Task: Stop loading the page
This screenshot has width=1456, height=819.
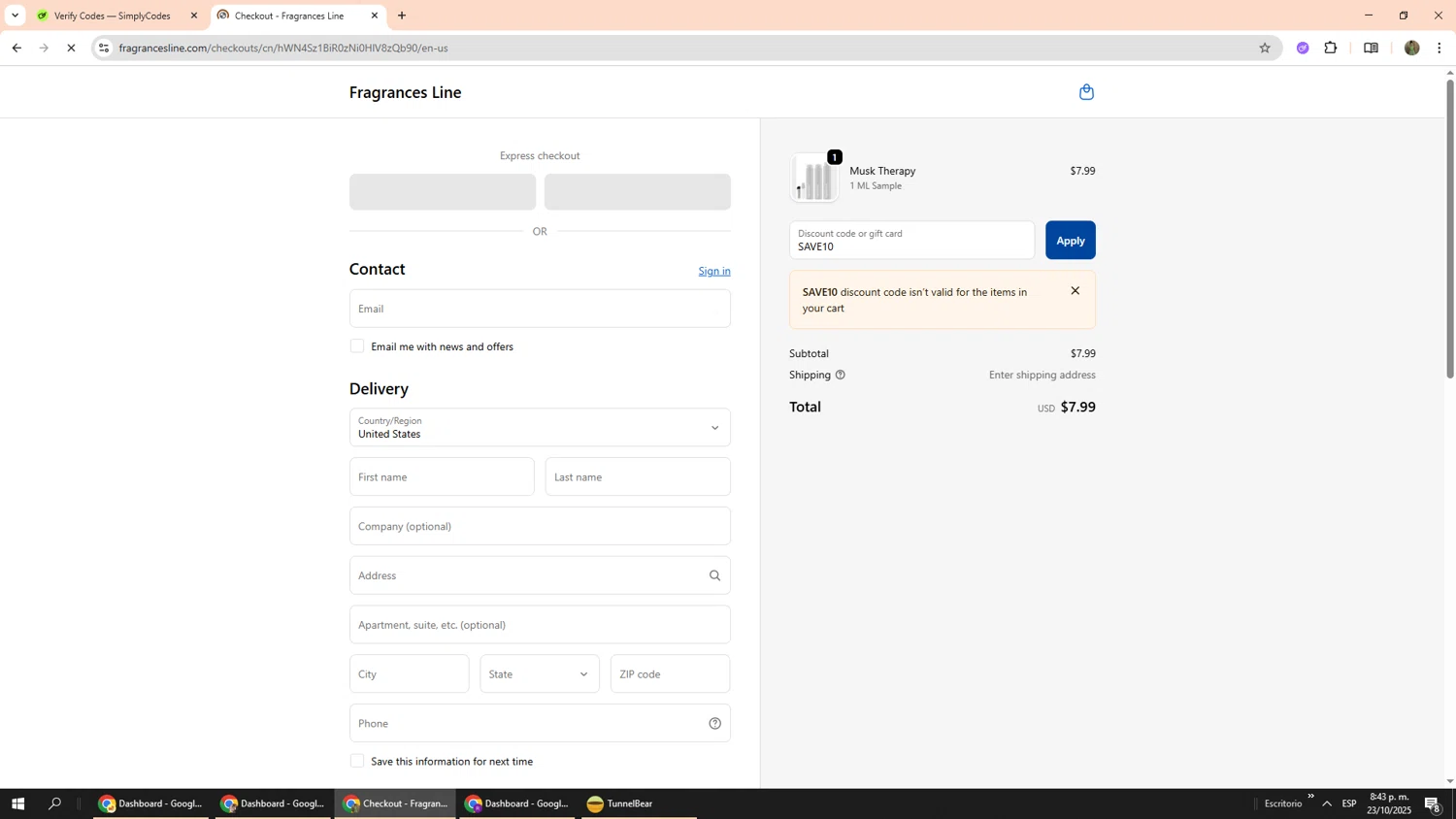Action: (71, 48)
